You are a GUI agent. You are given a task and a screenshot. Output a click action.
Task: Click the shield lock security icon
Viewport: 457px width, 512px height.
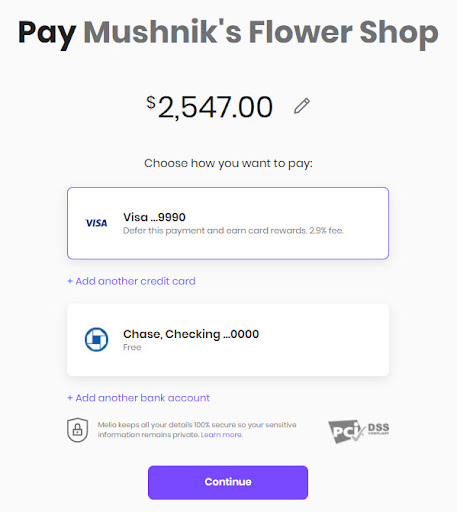78,430
